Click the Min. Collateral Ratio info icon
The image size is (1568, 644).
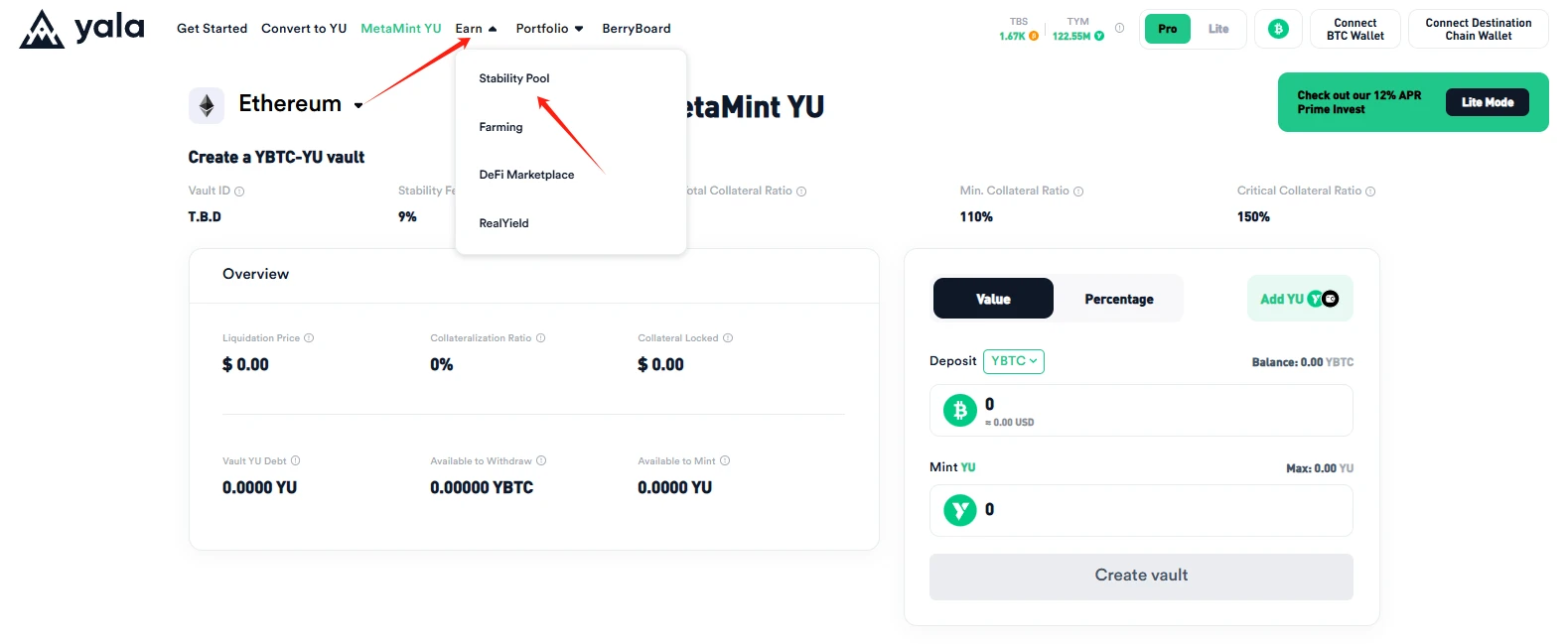[x=1079, y=191]
